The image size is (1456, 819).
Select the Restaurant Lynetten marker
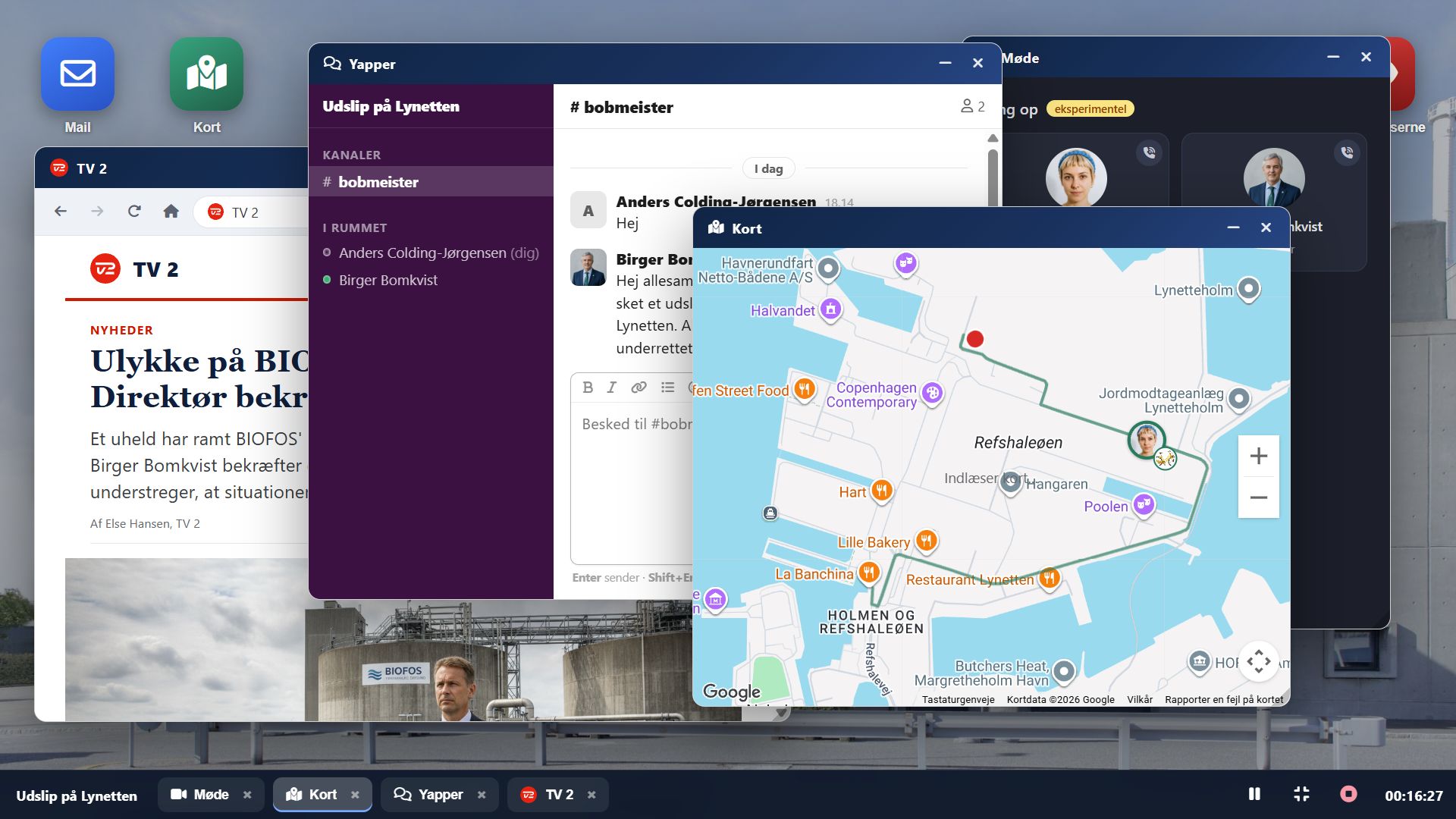[1050, 579]
